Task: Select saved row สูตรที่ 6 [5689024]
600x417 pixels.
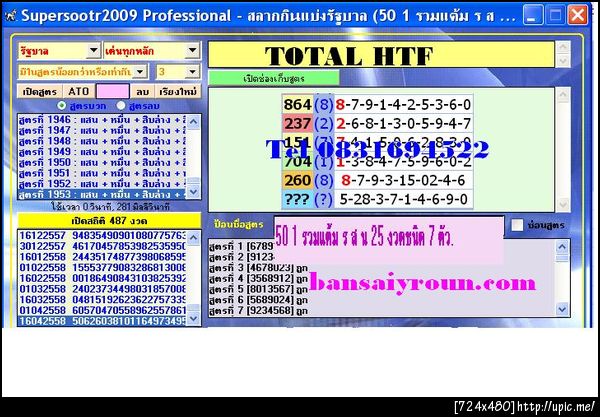Action: pos(259,300)
